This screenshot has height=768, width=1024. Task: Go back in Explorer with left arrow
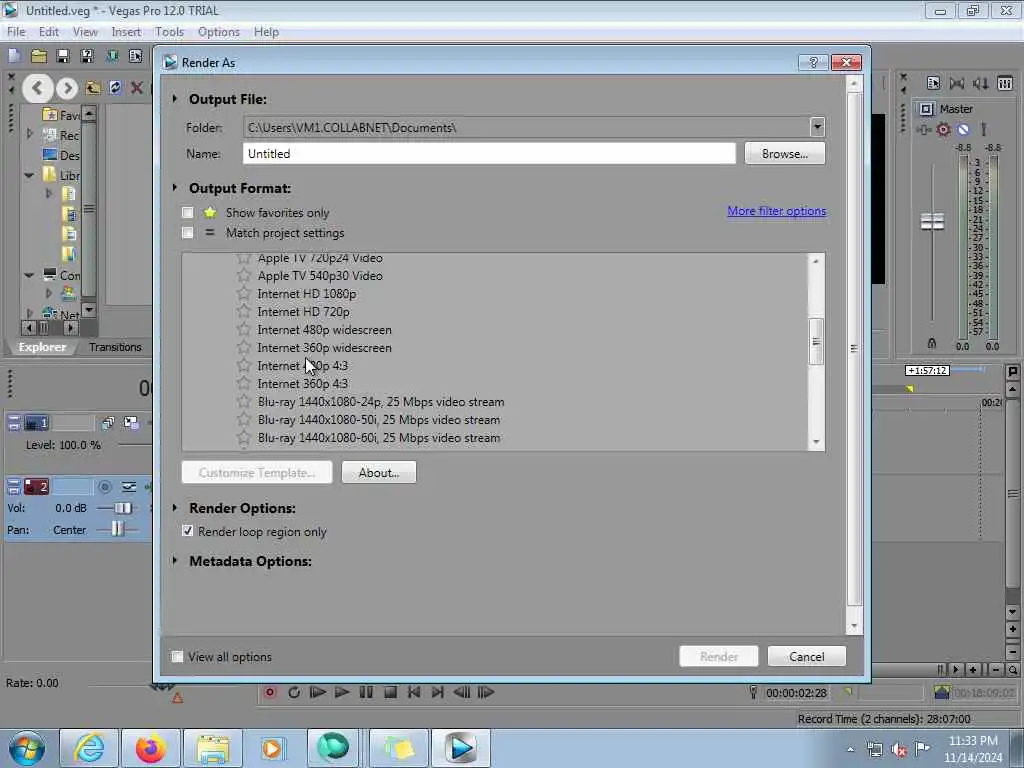[37, 88]
